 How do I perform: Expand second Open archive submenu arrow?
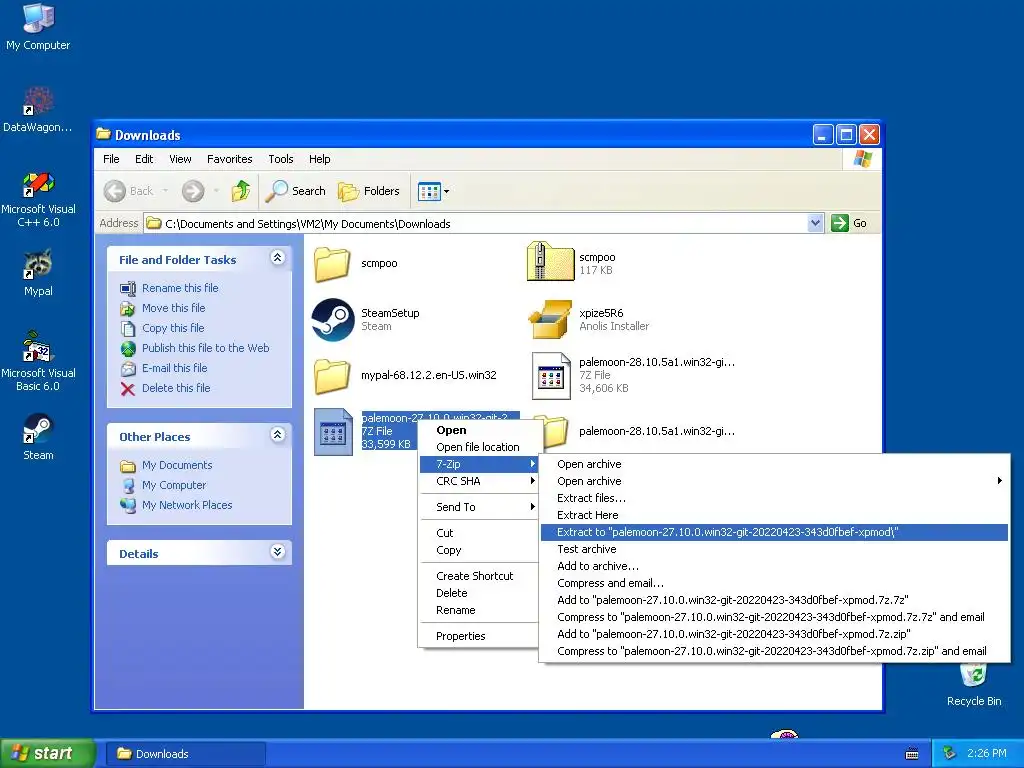pyautogui.click(x=999, y=481)
